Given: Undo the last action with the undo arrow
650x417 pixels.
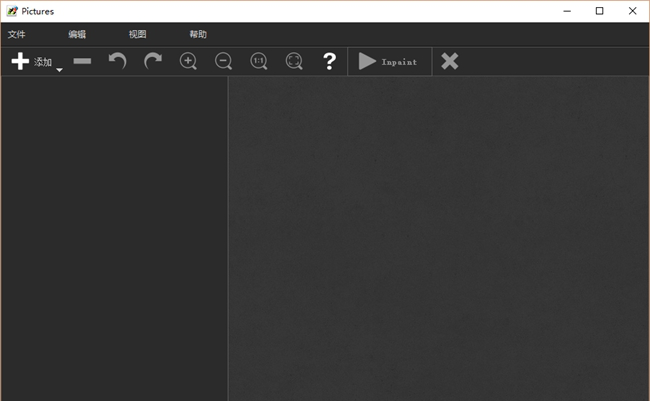Looking at the screenshot, I should (x=117, y=61).
